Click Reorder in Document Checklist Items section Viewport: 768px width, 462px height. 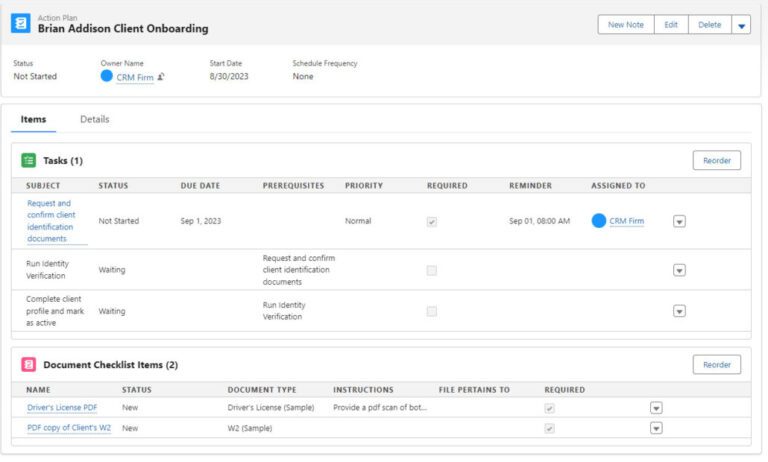tap(716, 365)
